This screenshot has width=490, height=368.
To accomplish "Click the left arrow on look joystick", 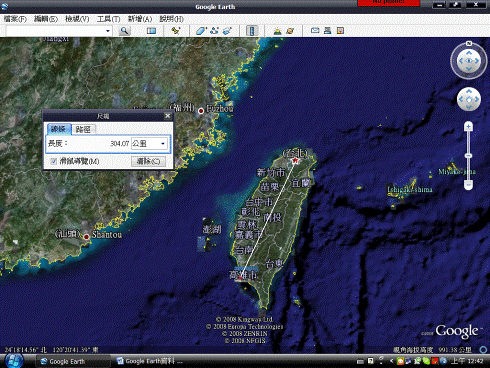I will tap(461, 61).
